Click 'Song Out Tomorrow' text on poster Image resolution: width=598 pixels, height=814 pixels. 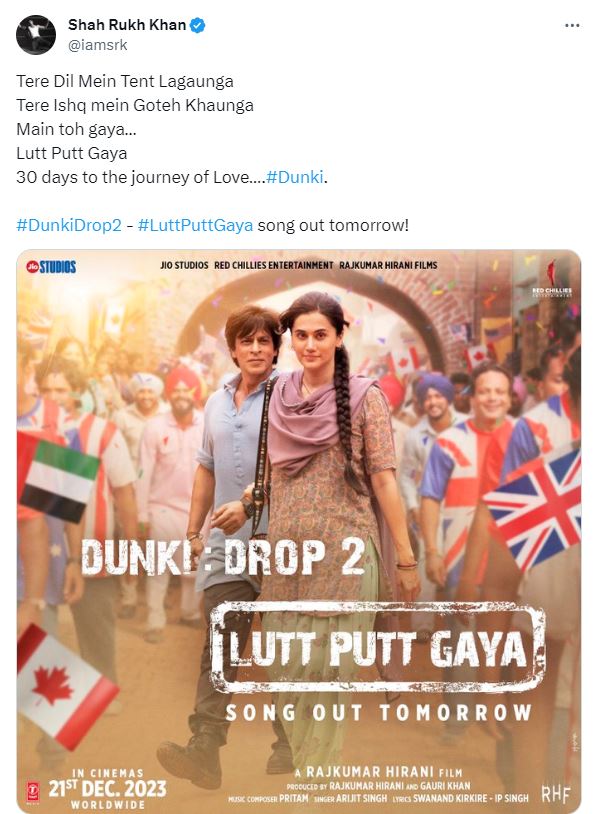[378, 713]
